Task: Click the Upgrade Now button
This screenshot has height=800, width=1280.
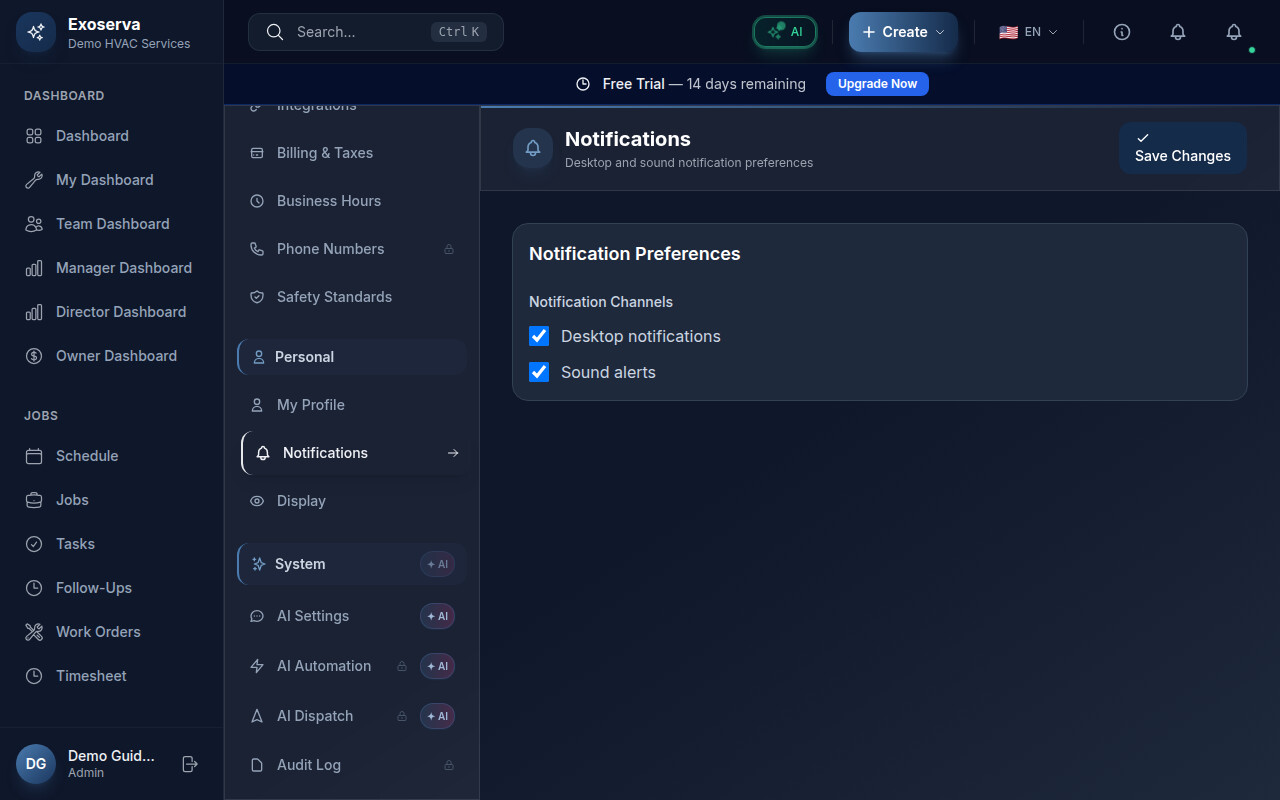Action: (877, 84)
